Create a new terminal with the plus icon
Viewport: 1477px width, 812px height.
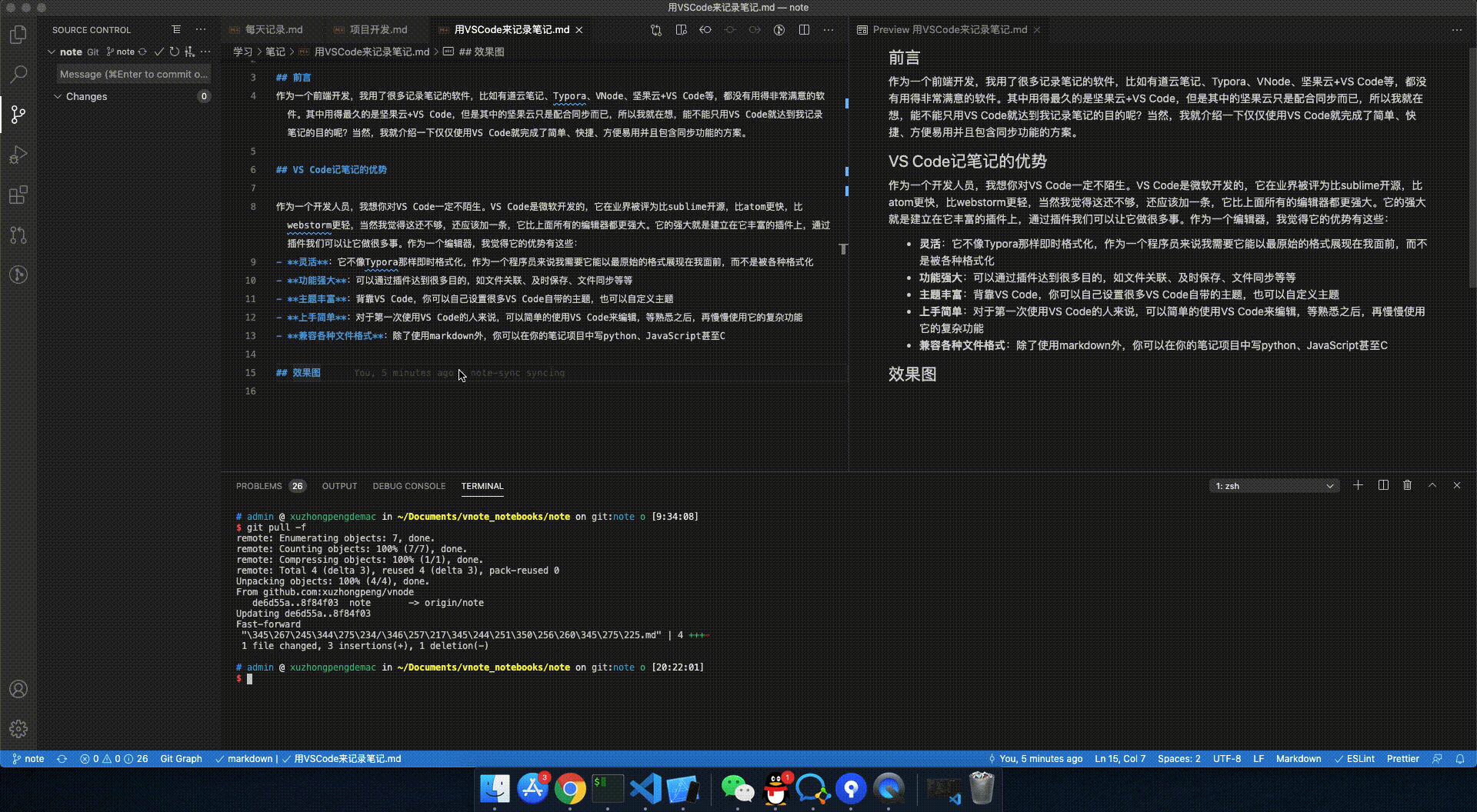point(1358,485)
